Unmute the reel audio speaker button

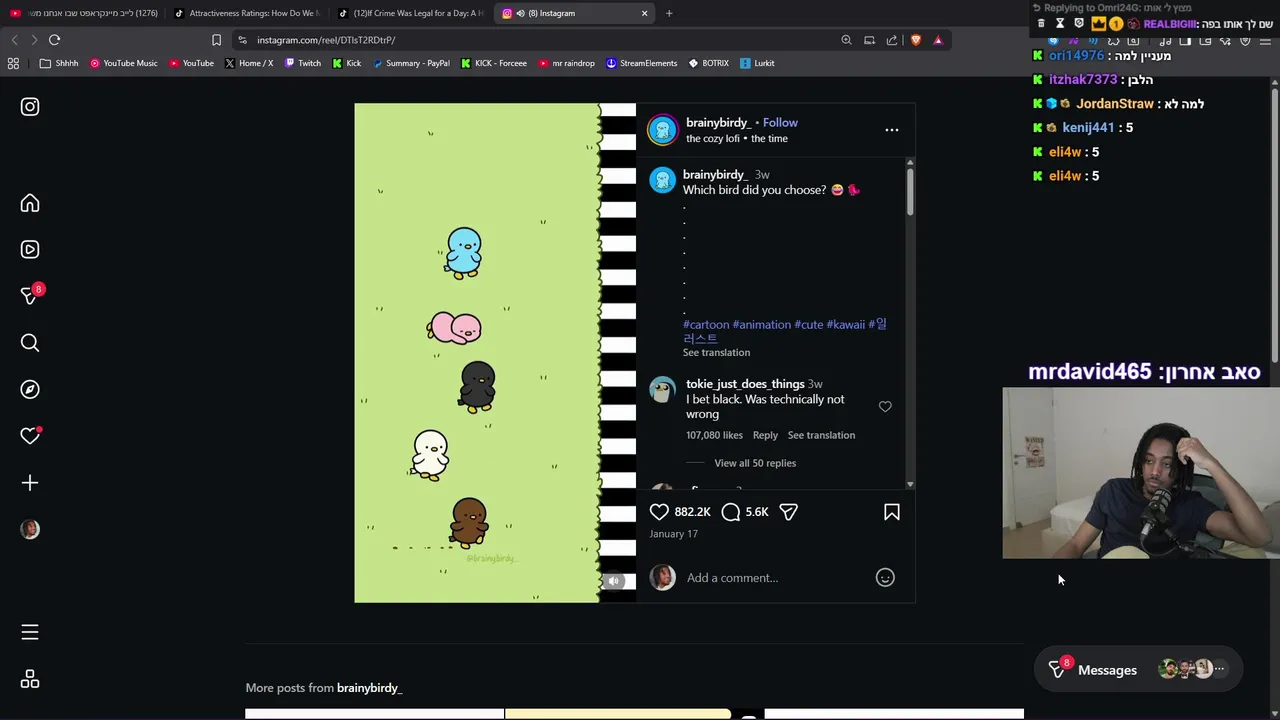click(x=614, y=581)
